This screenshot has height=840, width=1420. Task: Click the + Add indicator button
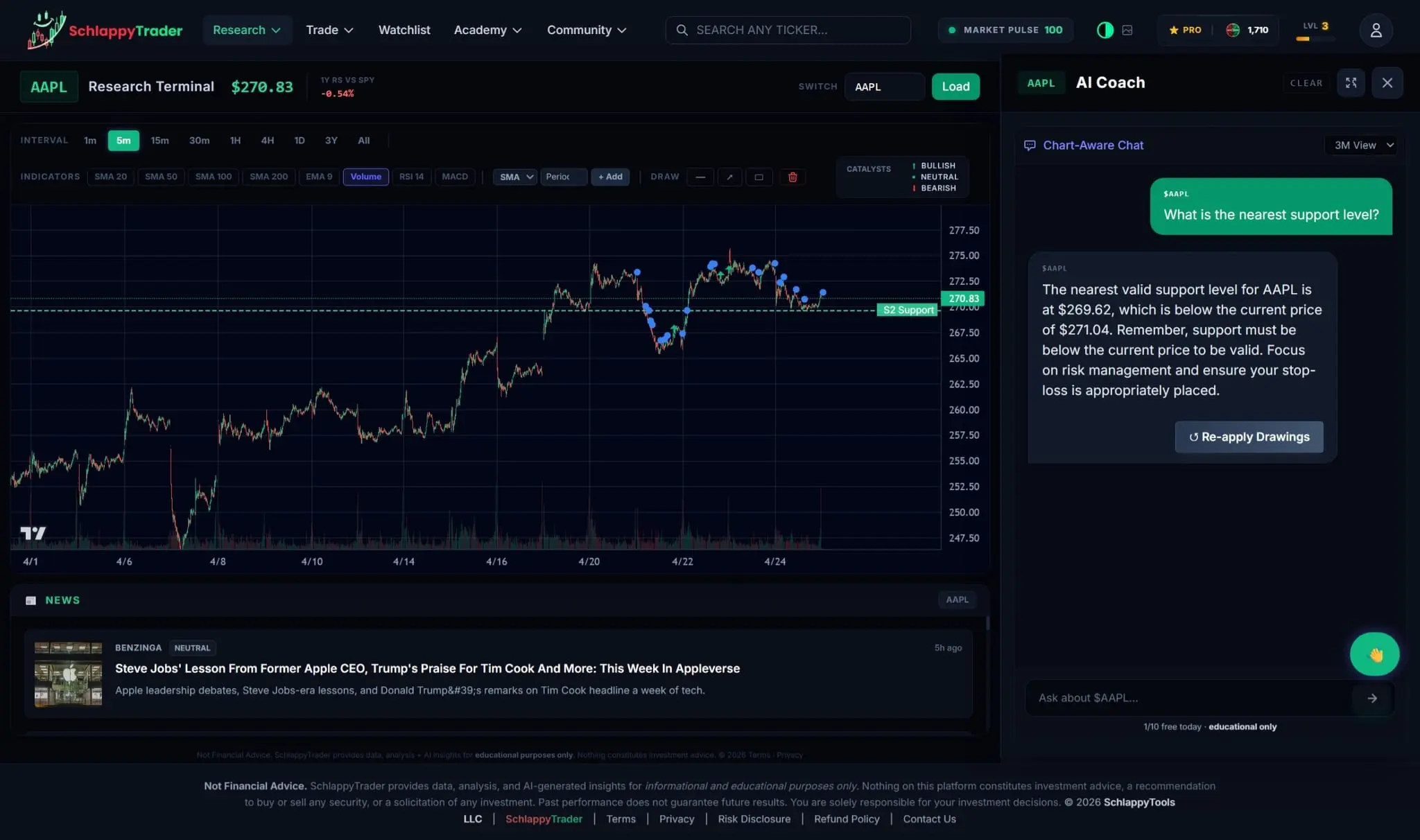click(x=610, y=177)
